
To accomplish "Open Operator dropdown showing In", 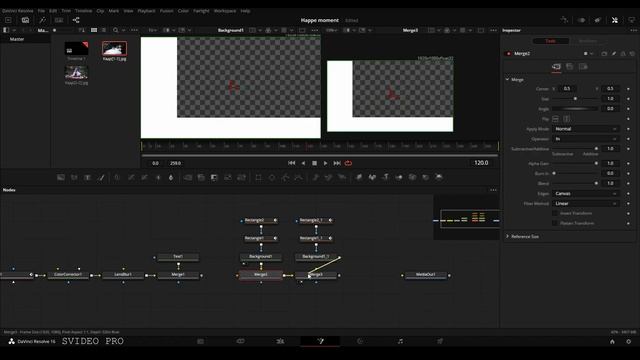I will [x=585, y=139].
